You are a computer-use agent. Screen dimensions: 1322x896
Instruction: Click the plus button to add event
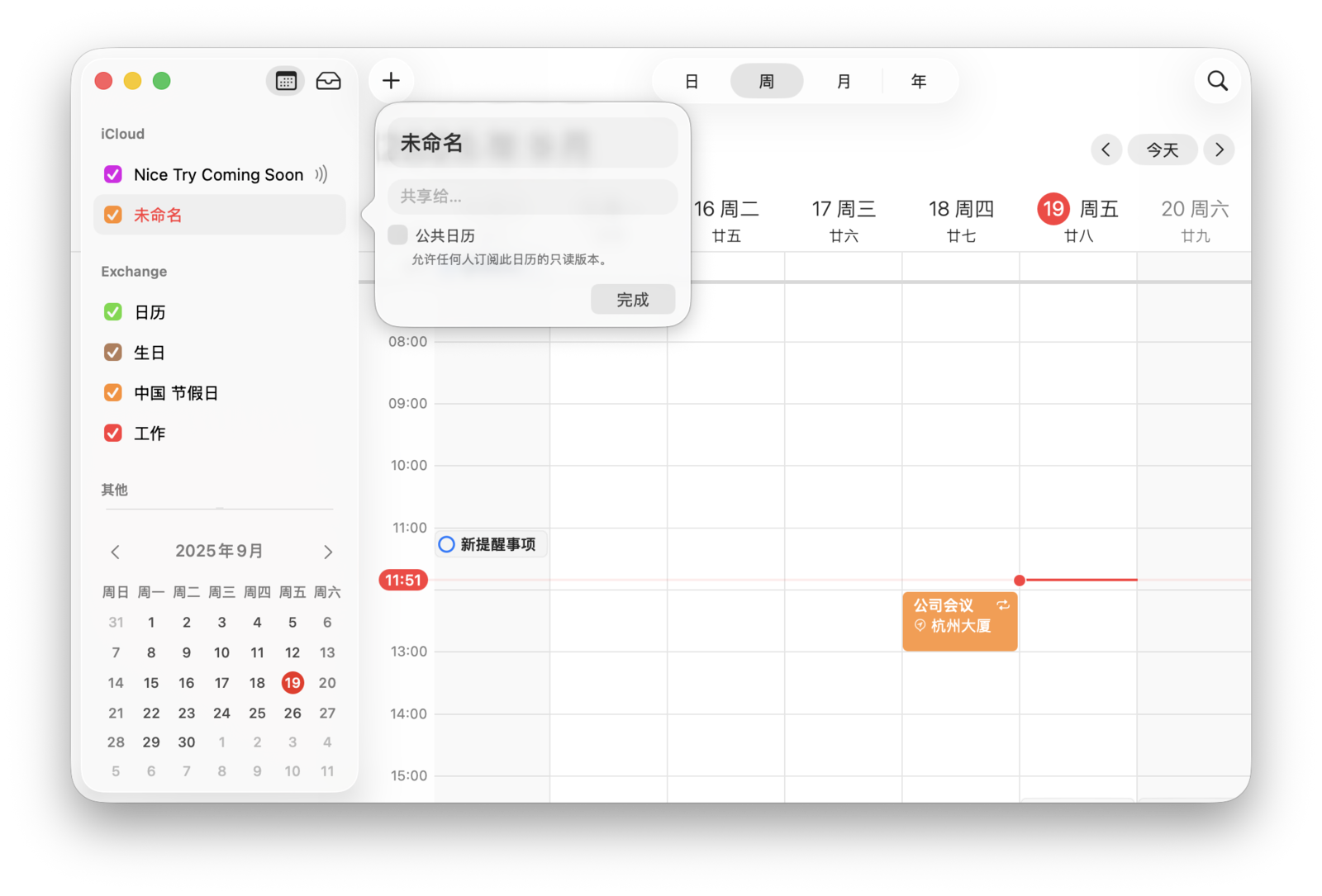391,81
